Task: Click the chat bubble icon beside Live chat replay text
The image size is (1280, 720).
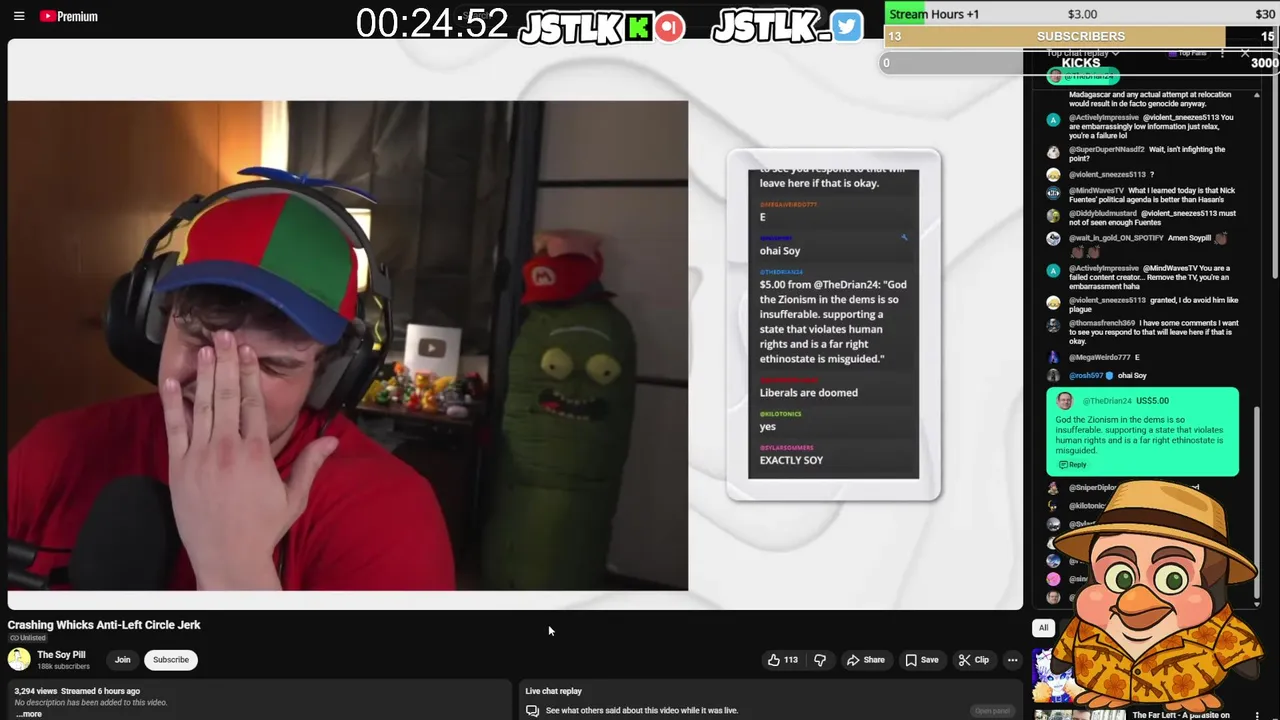Action: [532, 710]
